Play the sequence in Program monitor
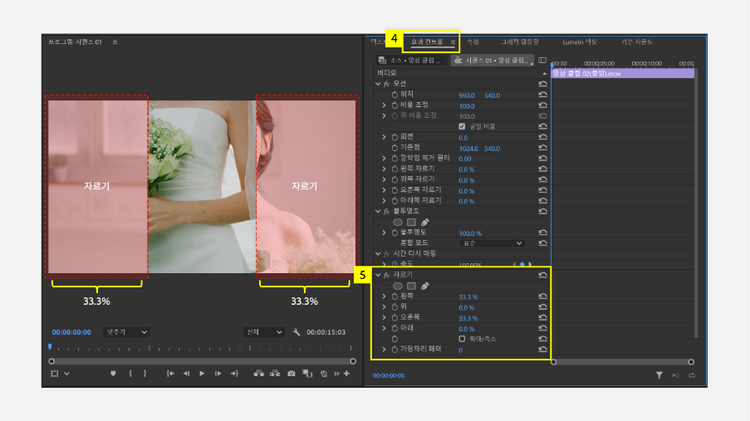 coord(202,374)
